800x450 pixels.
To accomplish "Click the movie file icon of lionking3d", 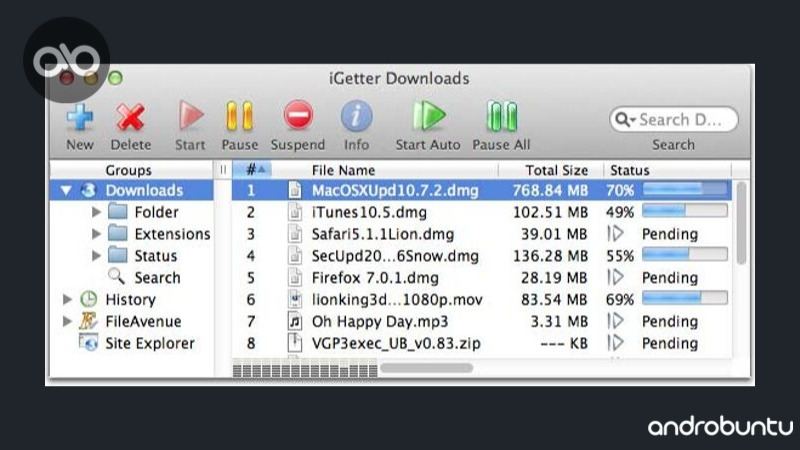I will (x=294, y=299).
